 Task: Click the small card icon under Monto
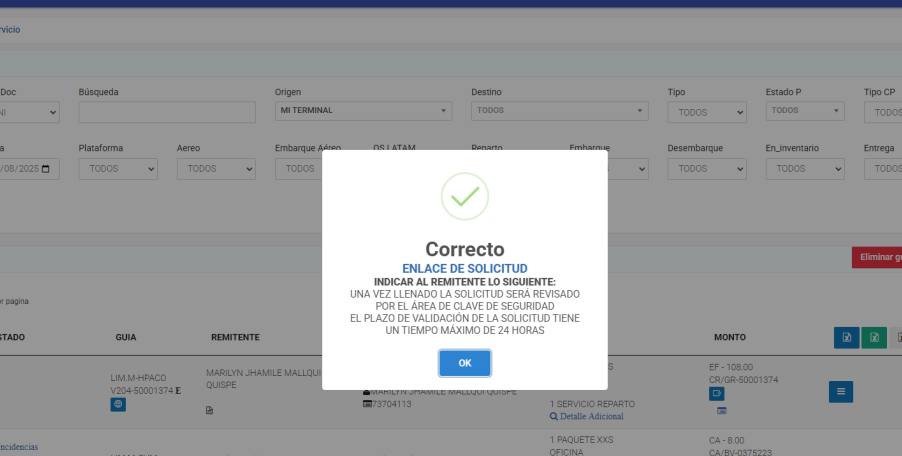721,411
